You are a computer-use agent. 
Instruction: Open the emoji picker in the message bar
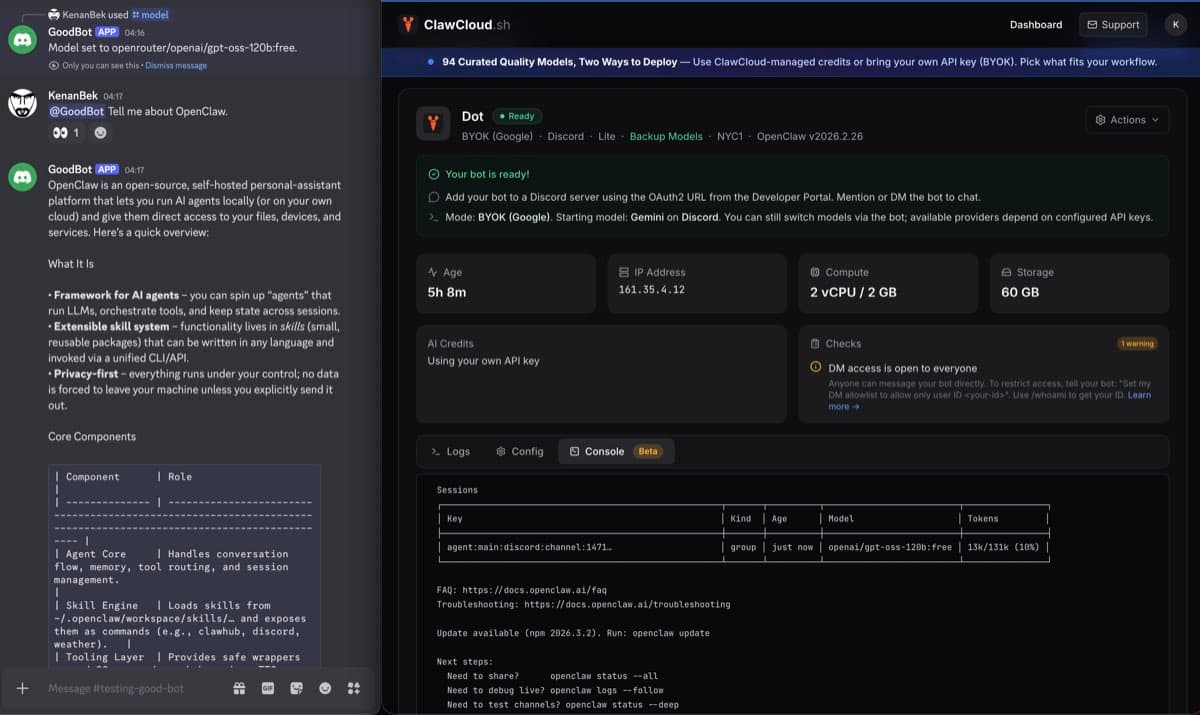click(x=324, y=688)
